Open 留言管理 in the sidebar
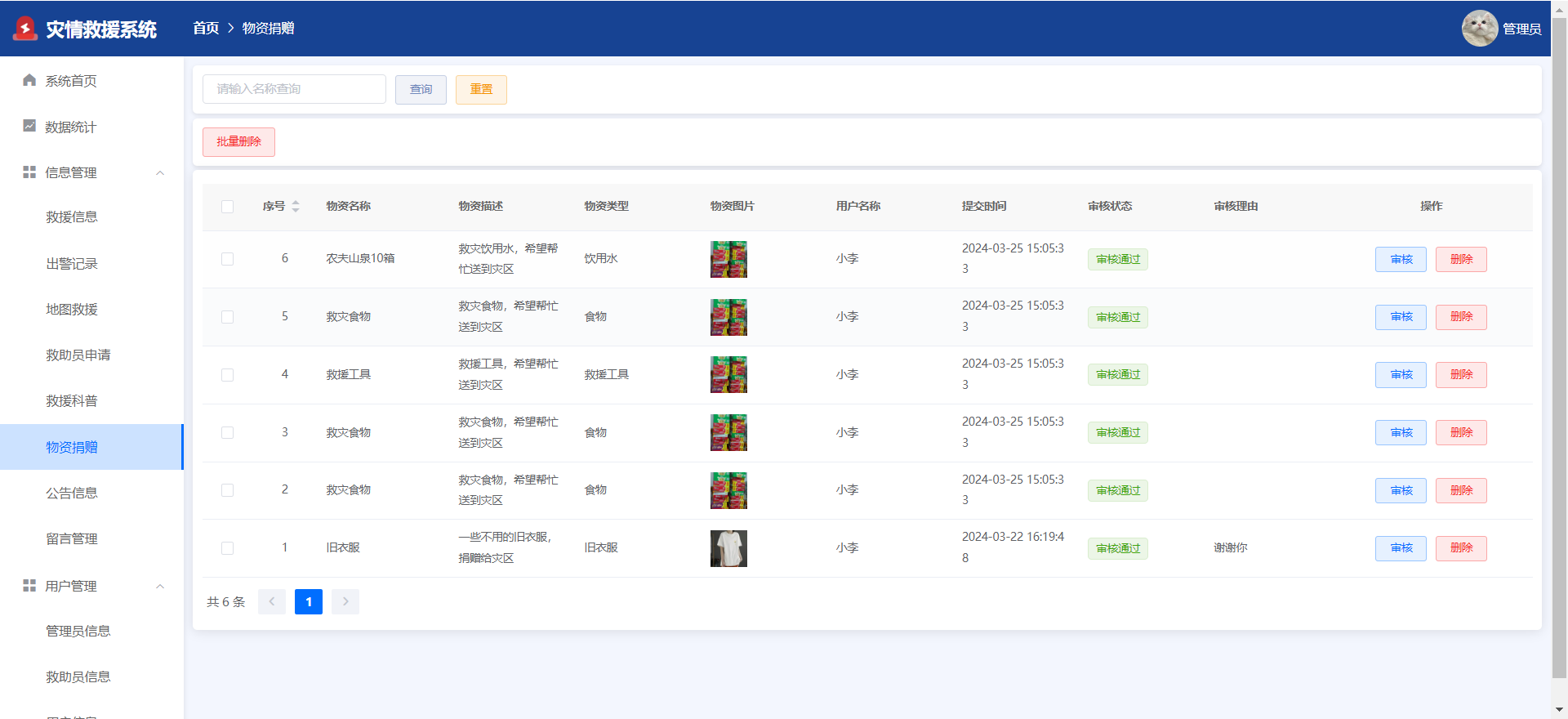 point(91,538)
